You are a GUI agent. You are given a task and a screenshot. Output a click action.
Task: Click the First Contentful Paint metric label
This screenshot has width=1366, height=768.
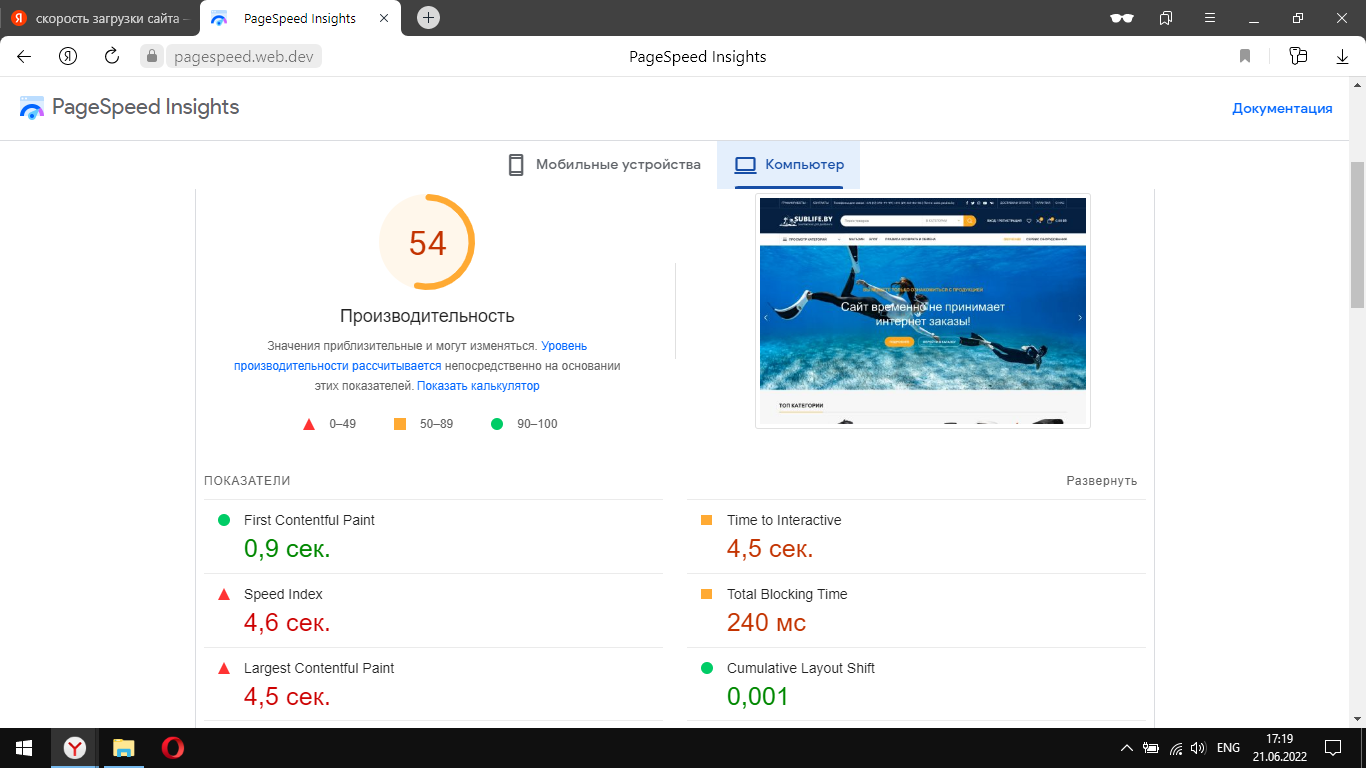tap(309, 520)
